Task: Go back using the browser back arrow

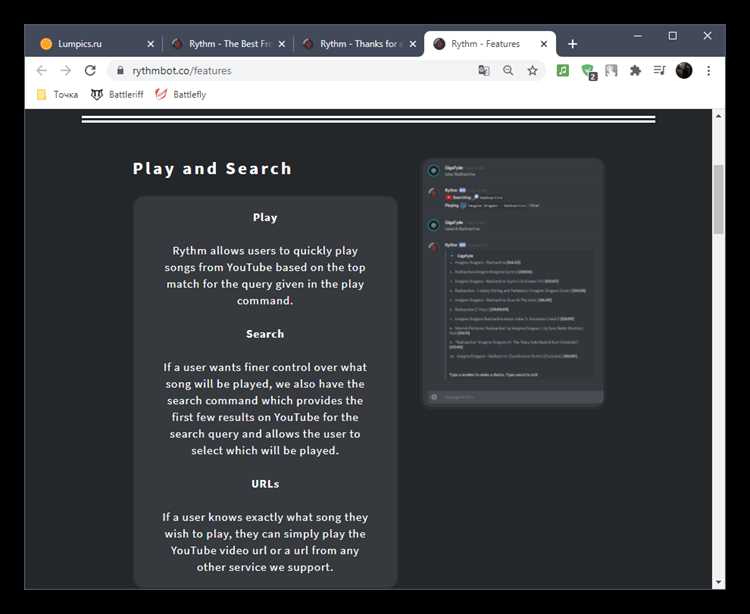Action: (42, 70)
